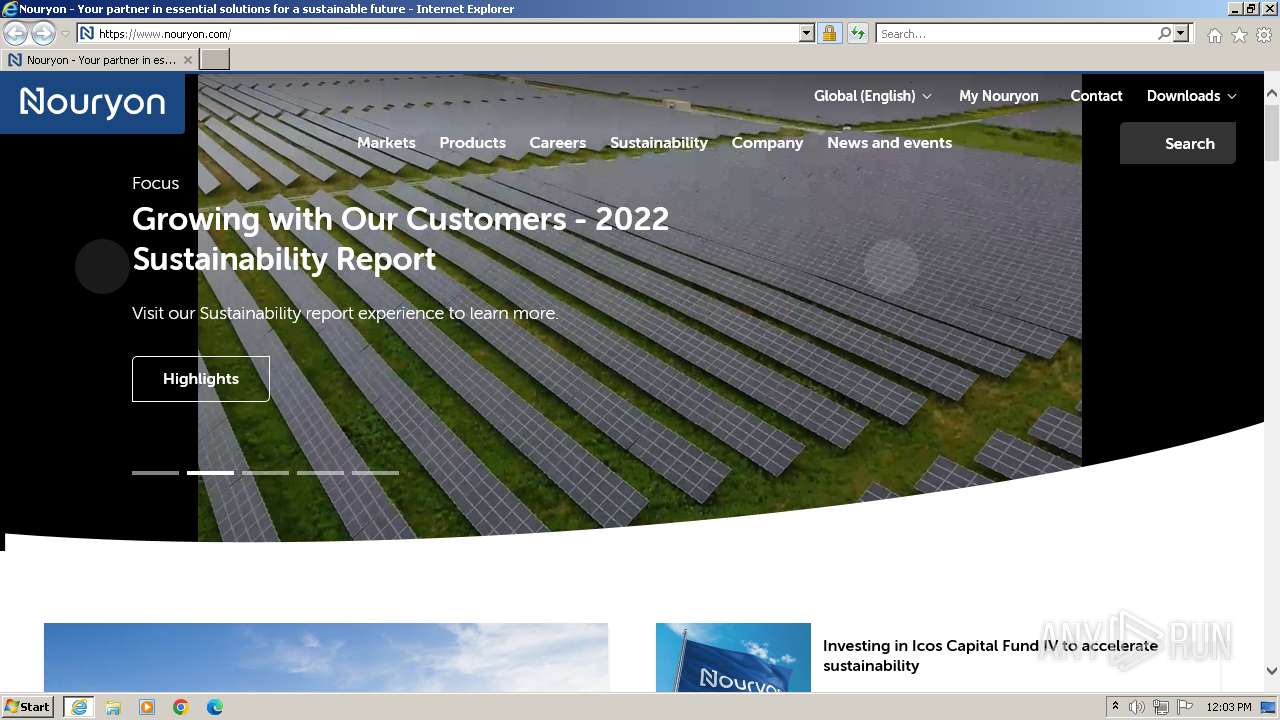Viewport: 1280px width, 720px height.
Task: Show the previous carousel slide
Action: point(103,266)
